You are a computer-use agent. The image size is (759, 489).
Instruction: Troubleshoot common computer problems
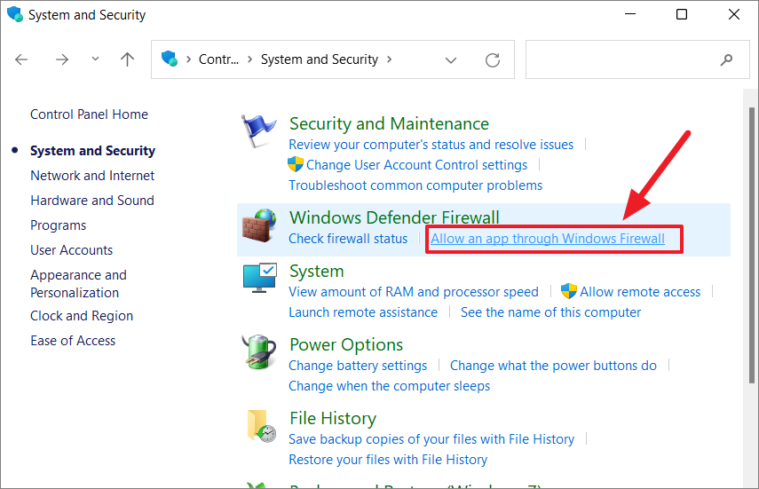tap(415, 185)
